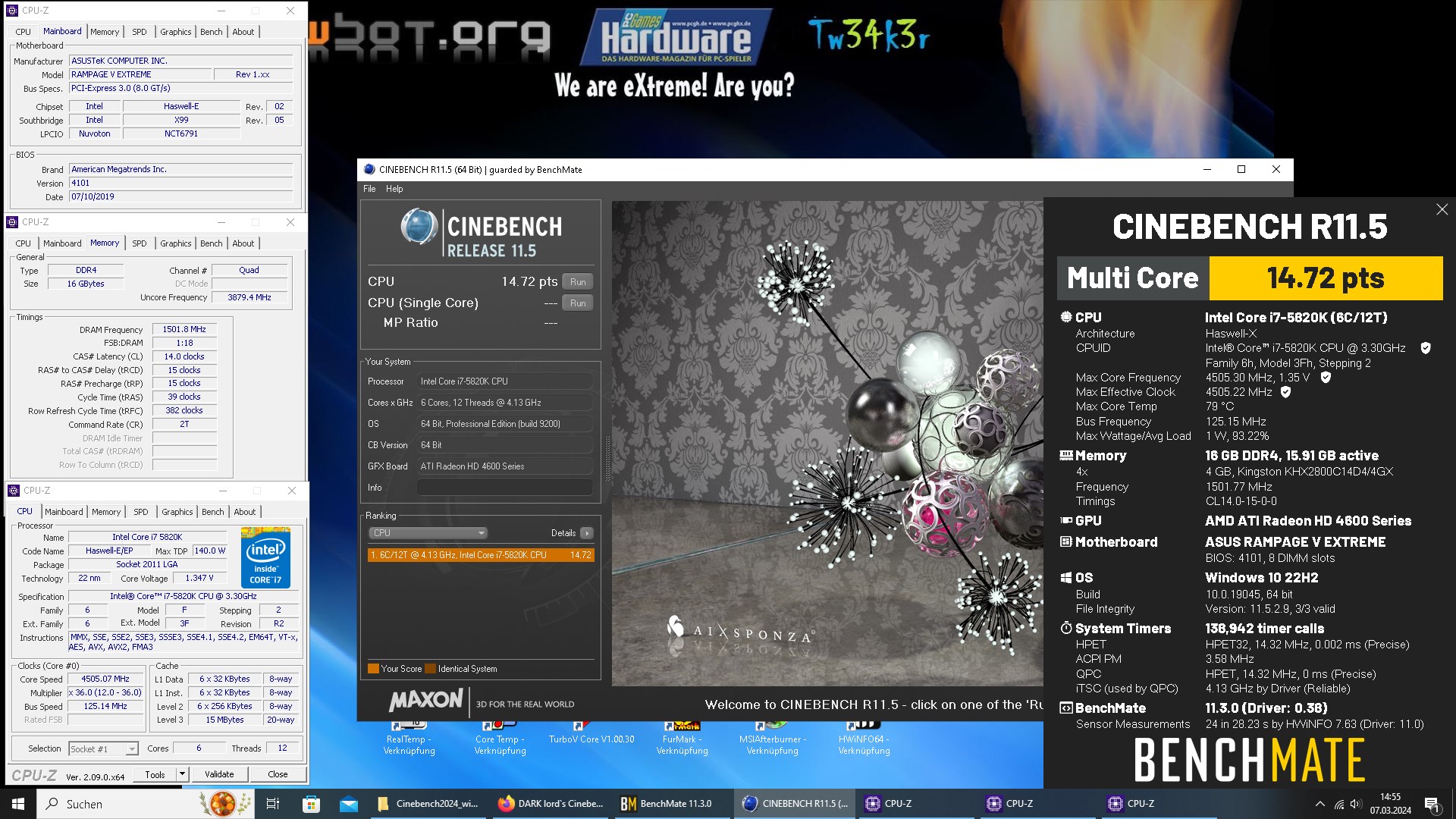Click the Intel inside Core i7 logo
The height and width of the screenshot is (819, 1456).
tap(265, 559)
